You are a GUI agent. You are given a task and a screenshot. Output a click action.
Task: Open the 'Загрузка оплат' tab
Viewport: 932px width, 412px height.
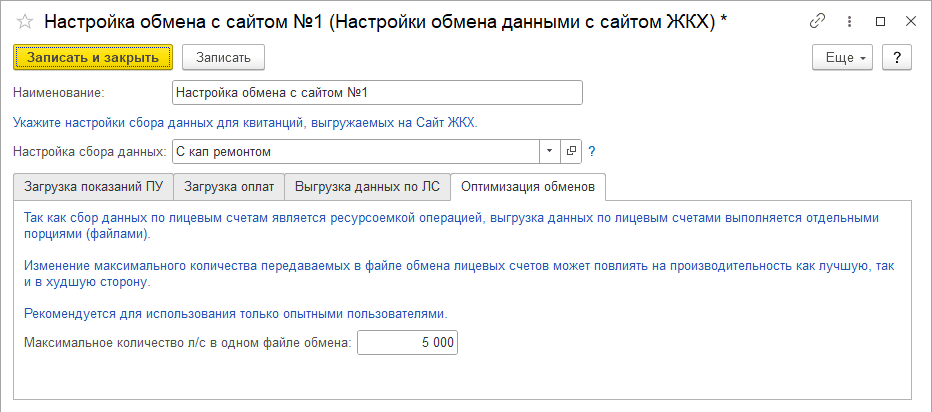[x=229, y=187]
